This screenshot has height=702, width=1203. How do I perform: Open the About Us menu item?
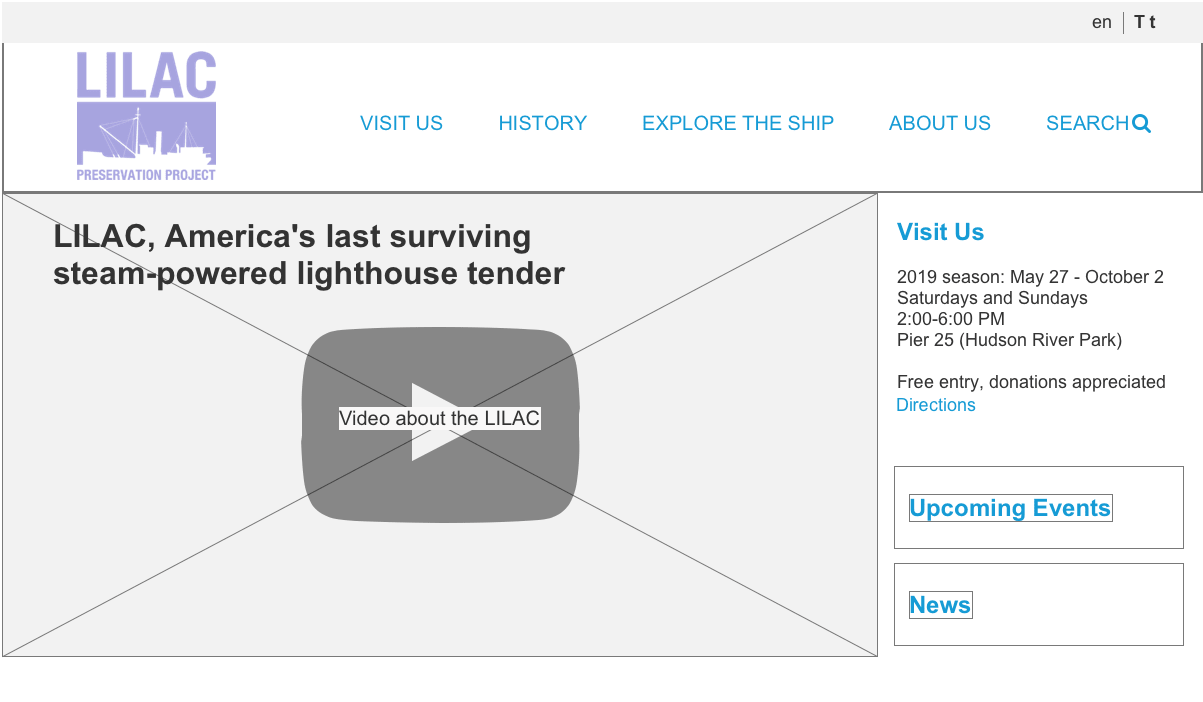click(x=940, y=123)
